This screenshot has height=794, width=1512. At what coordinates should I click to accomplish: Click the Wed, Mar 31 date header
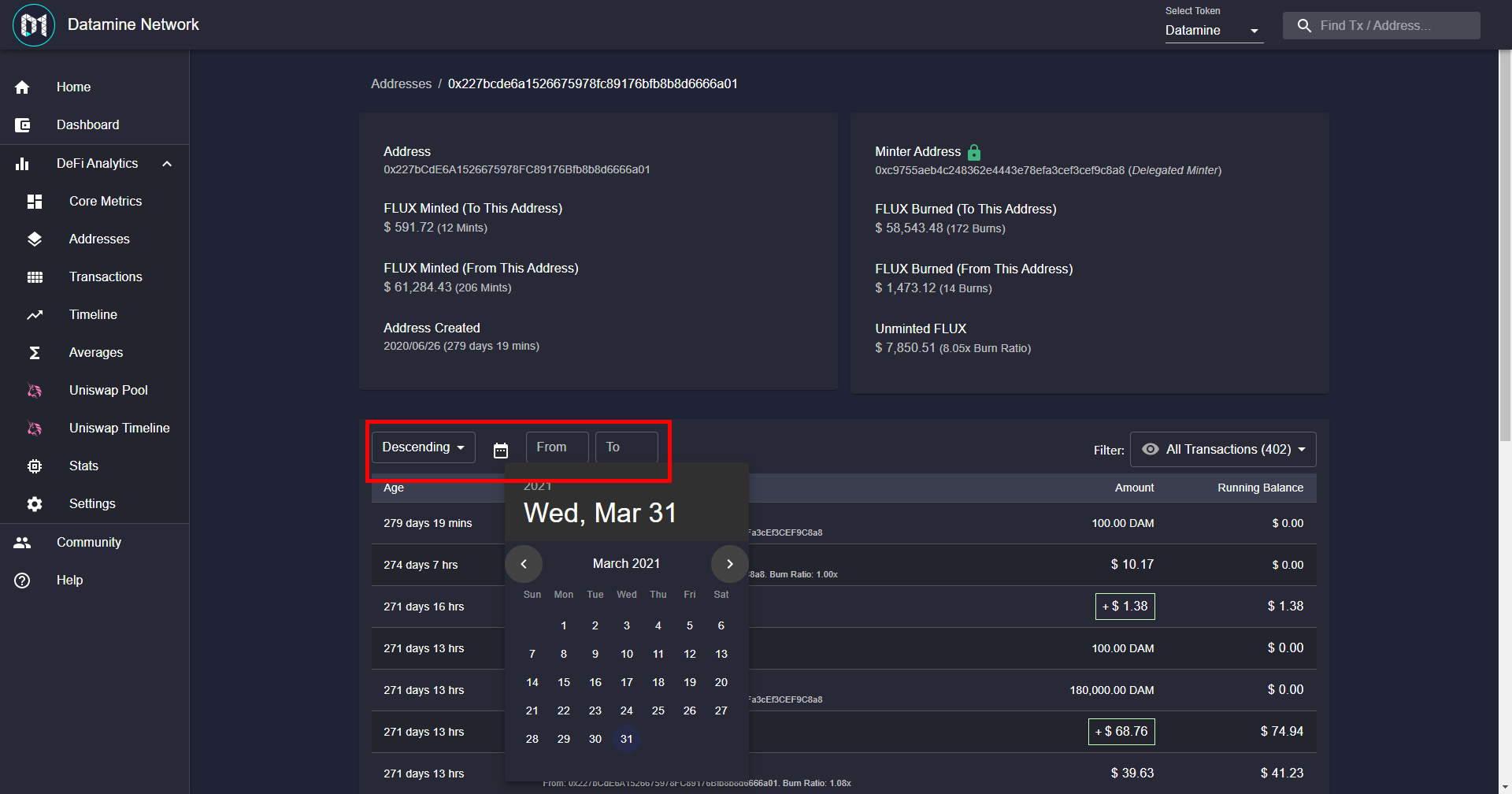600,514
